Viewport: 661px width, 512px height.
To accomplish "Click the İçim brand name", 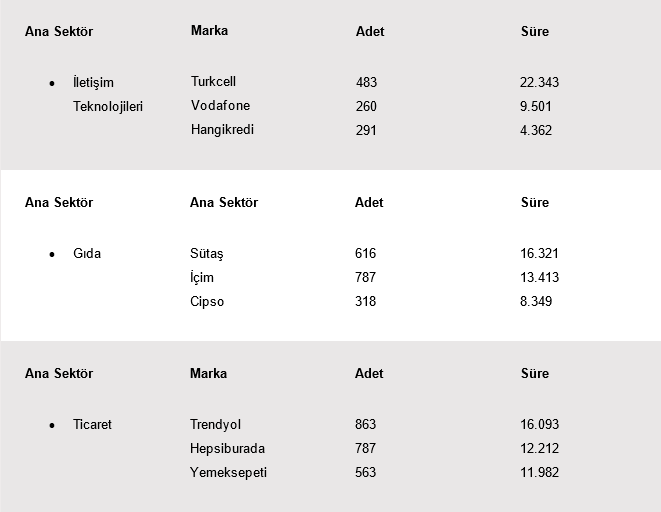I will [x=202, y=278].
